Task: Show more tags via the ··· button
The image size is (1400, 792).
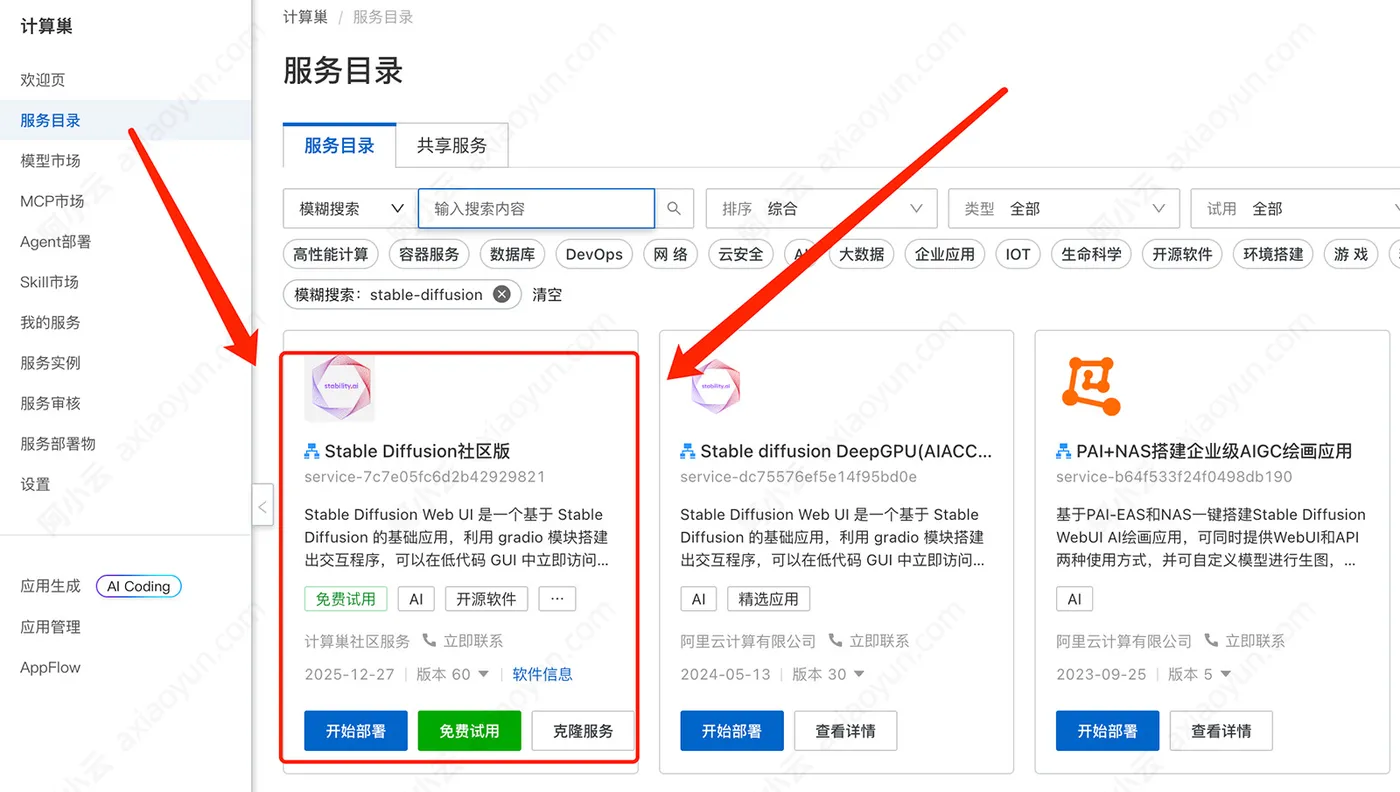Action: [x=557, y=599]
